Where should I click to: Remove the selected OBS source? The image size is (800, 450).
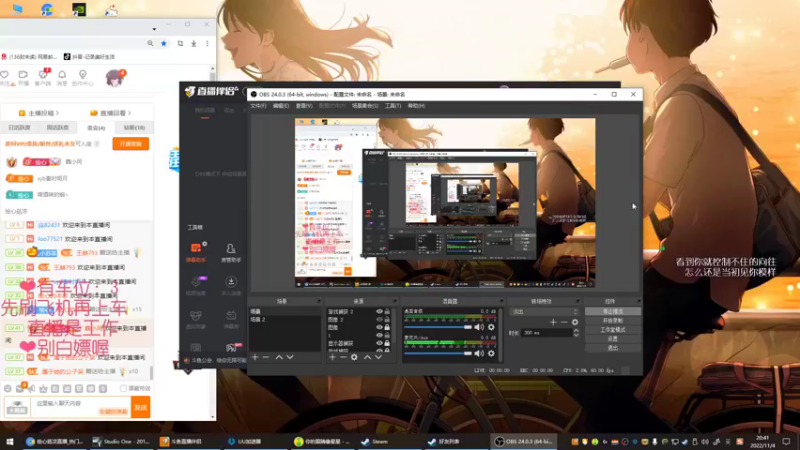(343, 357)
